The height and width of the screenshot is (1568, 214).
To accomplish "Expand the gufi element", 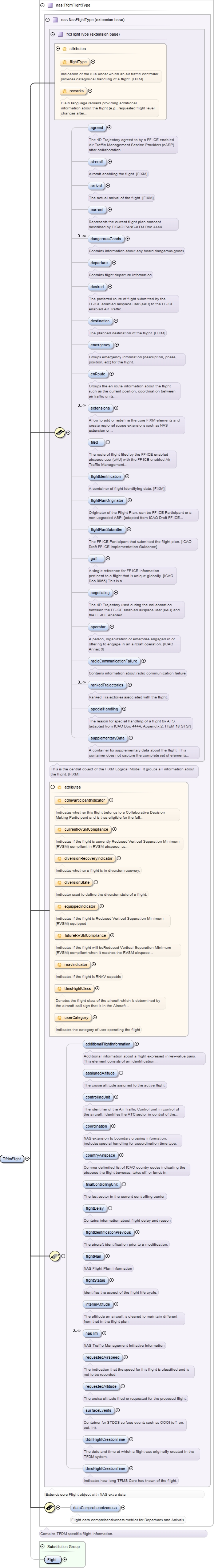I will pos(108,558).
